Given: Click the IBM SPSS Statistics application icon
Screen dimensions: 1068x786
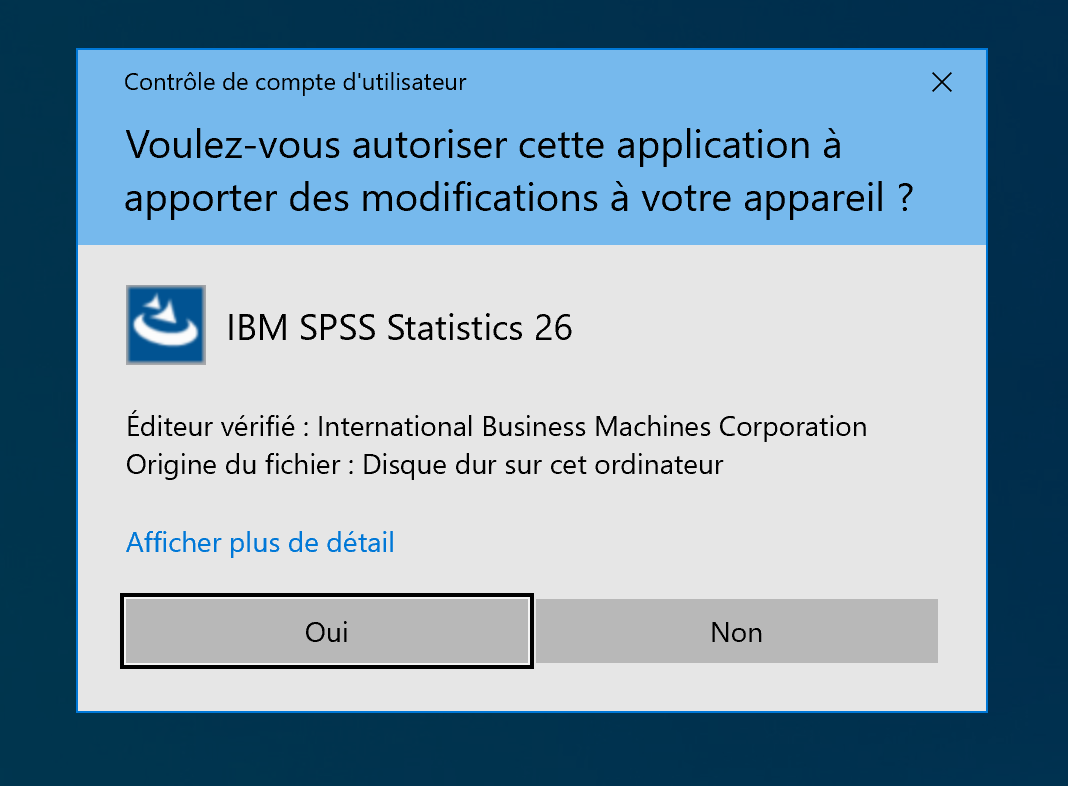Looking at the screenshot, I should tap(166, 325).
